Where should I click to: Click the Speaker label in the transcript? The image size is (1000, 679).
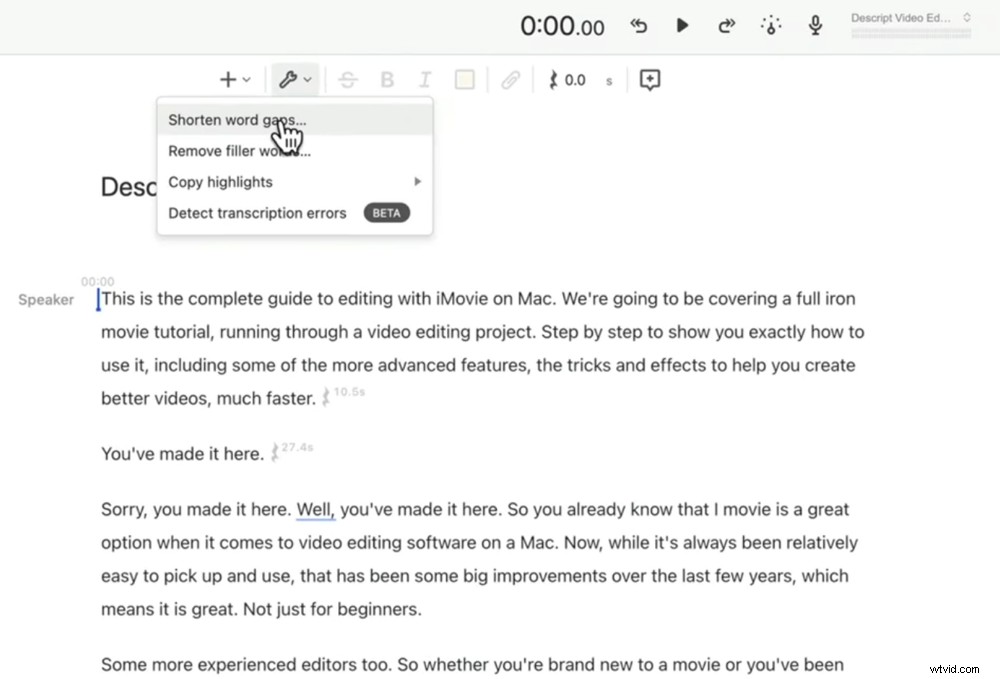point(45,299)
